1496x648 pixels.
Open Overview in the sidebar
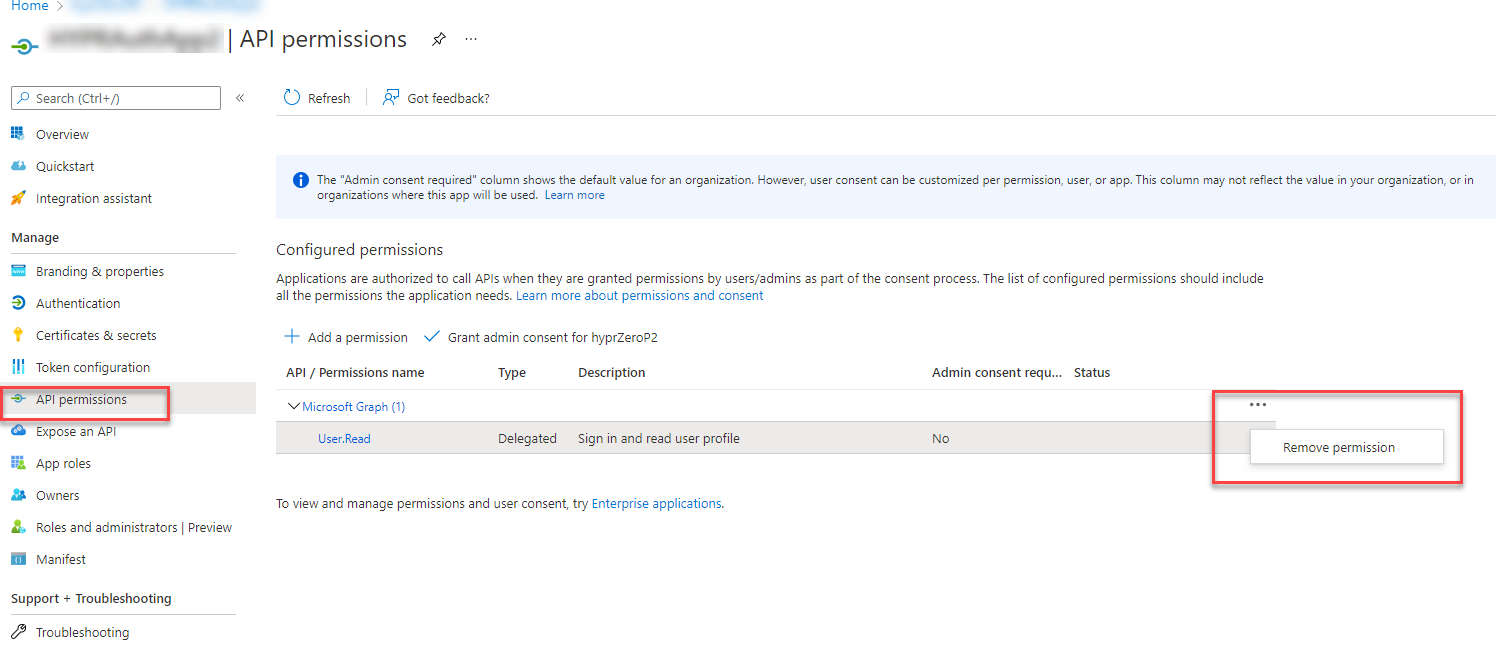[x=62, y=134]
